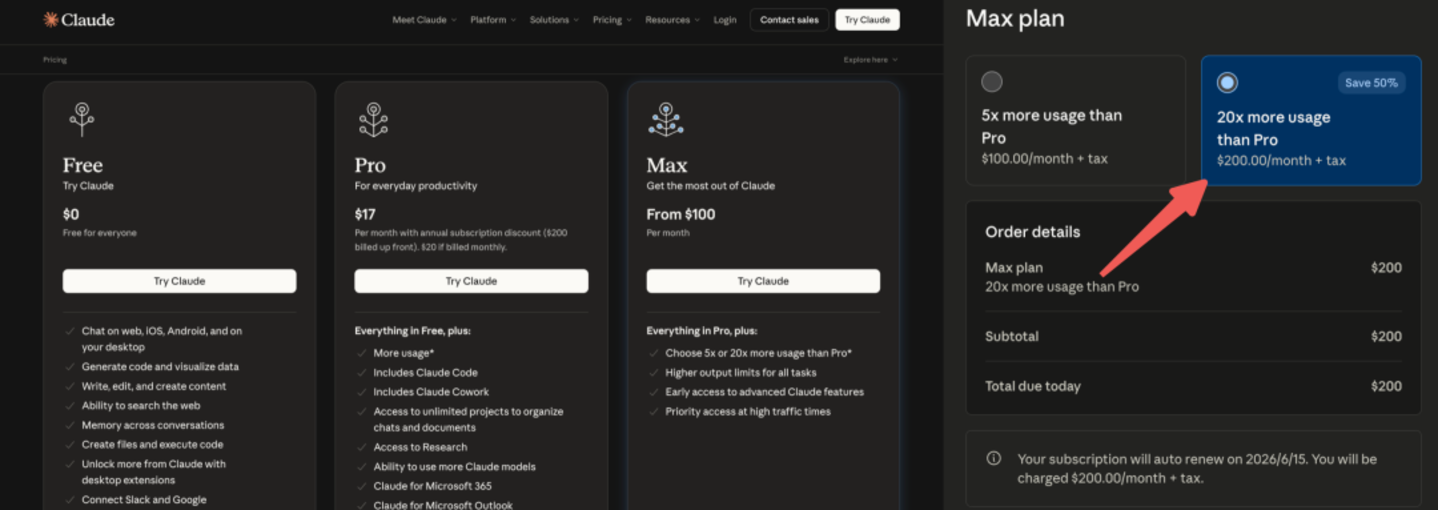Click the checkmark beside Ability to search the web
The height and width of the screenshot is (510, 1438).
(69, 406)
